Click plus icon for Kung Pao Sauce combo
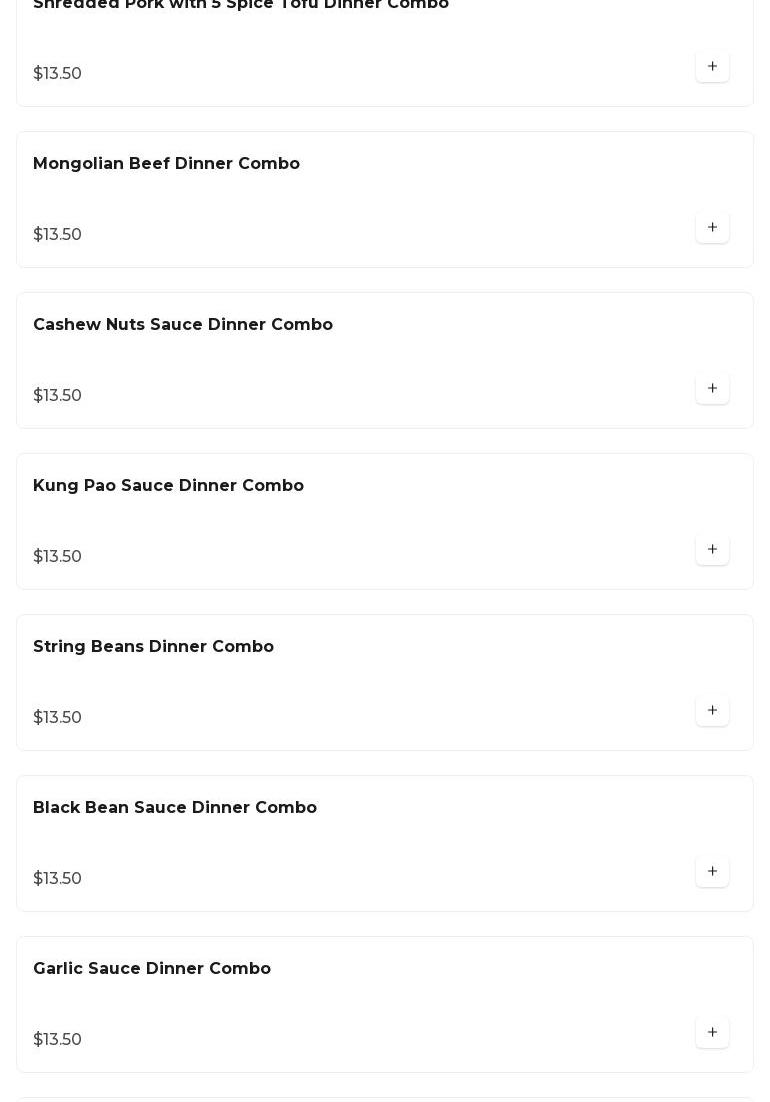 coord(712,550)
